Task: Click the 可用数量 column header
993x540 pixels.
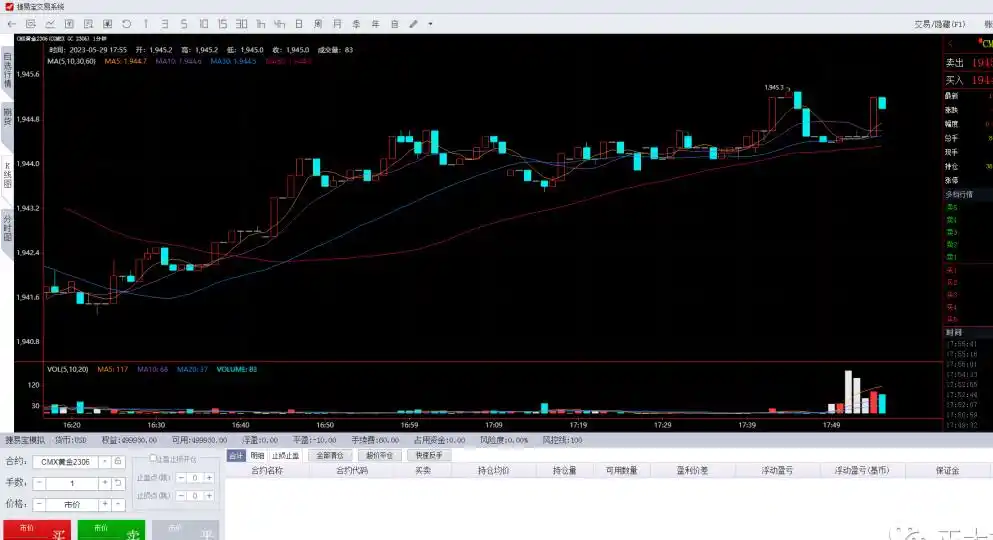Action: pos(621,470)
